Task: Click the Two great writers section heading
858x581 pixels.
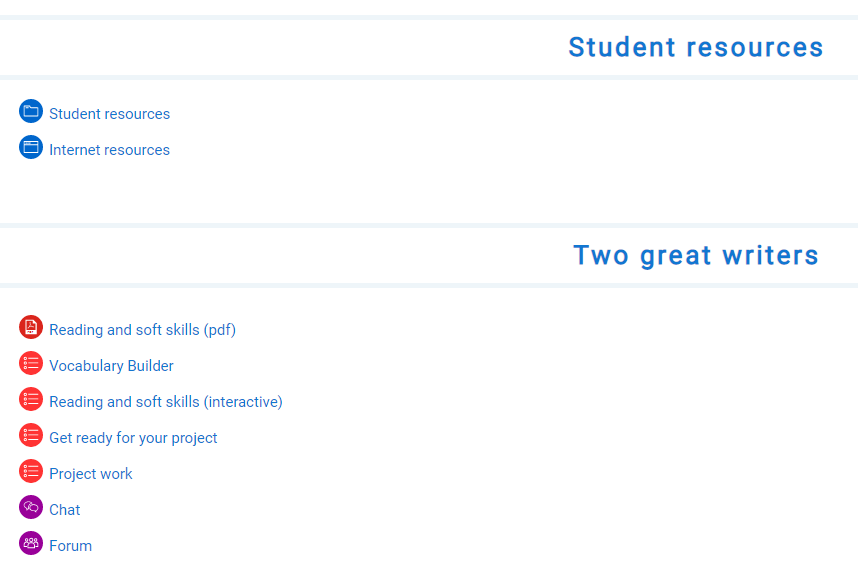Action: [x=696, y=255]
